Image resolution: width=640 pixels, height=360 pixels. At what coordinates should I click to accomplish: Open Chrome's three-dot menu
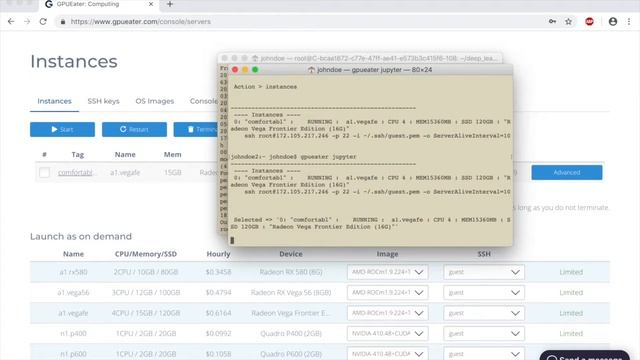pyautogui.click(x=629, y=22)
